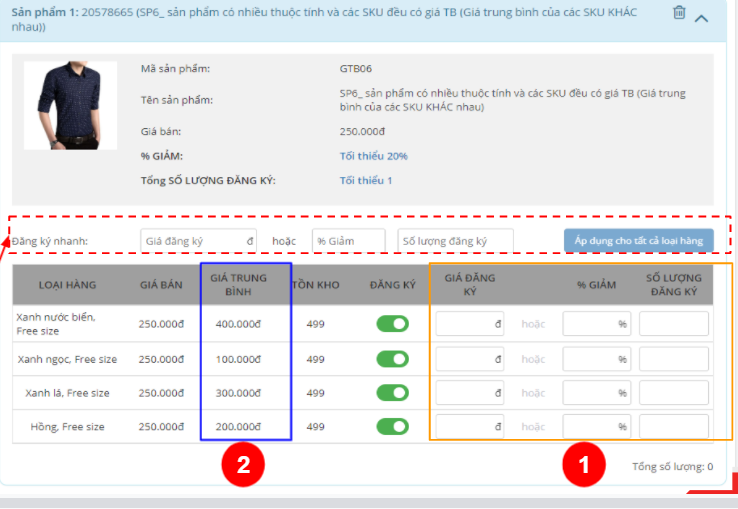Click the Tối thiểu 1 quantity text
Viewport: 738px width, 509px height.
tap(366, 180)
